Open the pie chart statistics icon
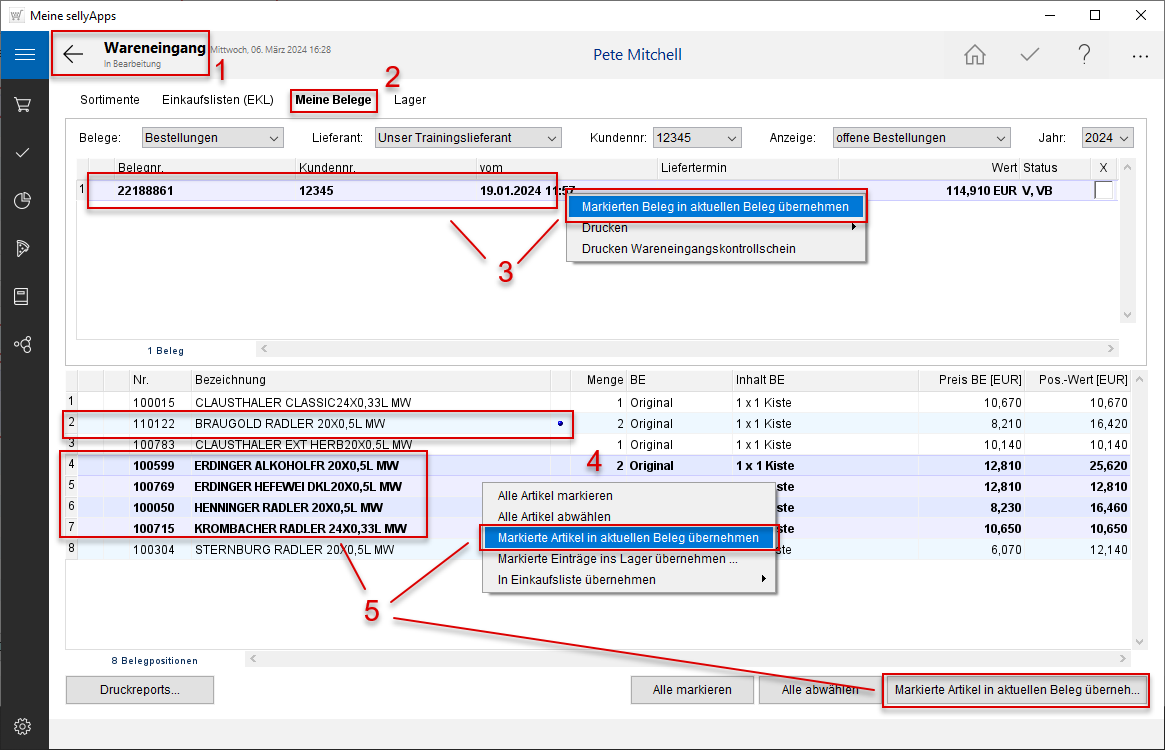Image resolution: width=1165 pixels, height=750 pixels. click(x=24, y=200)
